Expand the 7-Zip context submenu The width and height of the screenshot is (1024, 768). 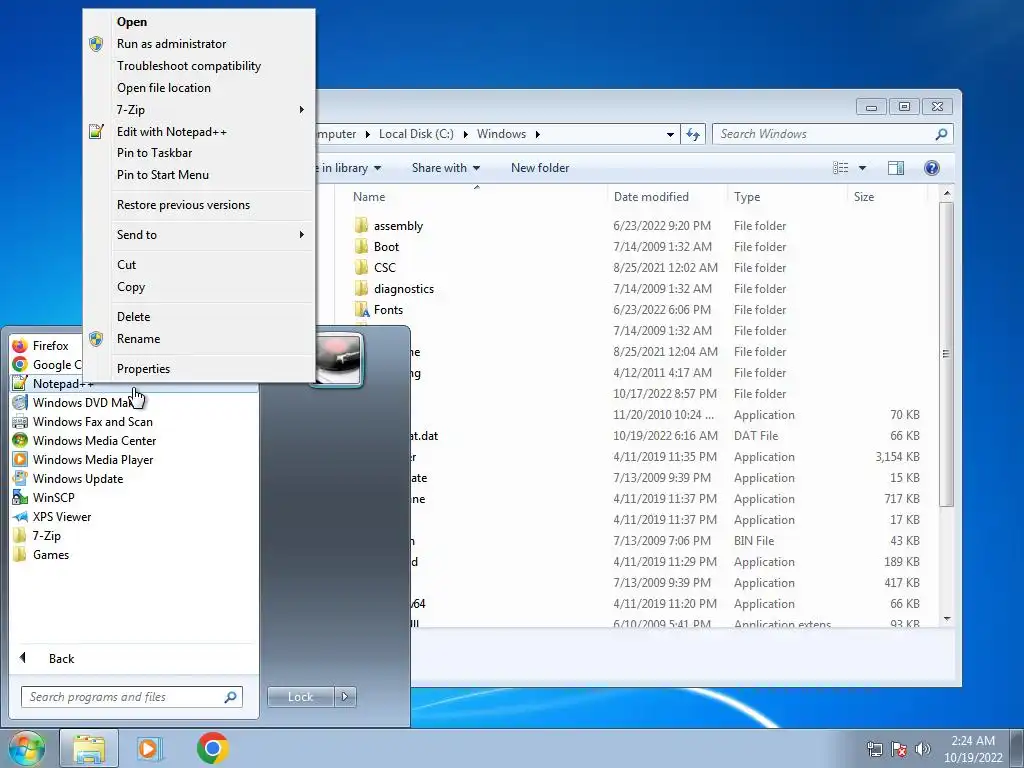pyautogui.click(x=302, y=109)
